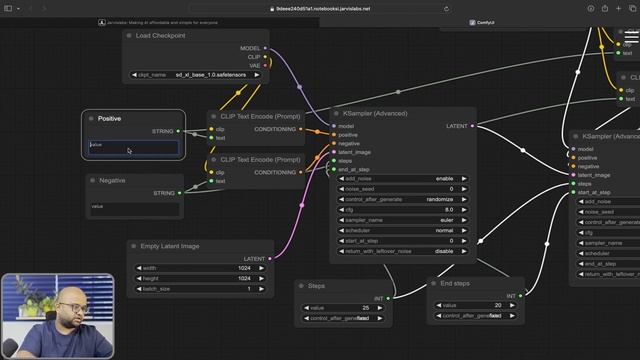Open sampler_name euler dropdown
The image size is (640, 360).
[402, 220]
